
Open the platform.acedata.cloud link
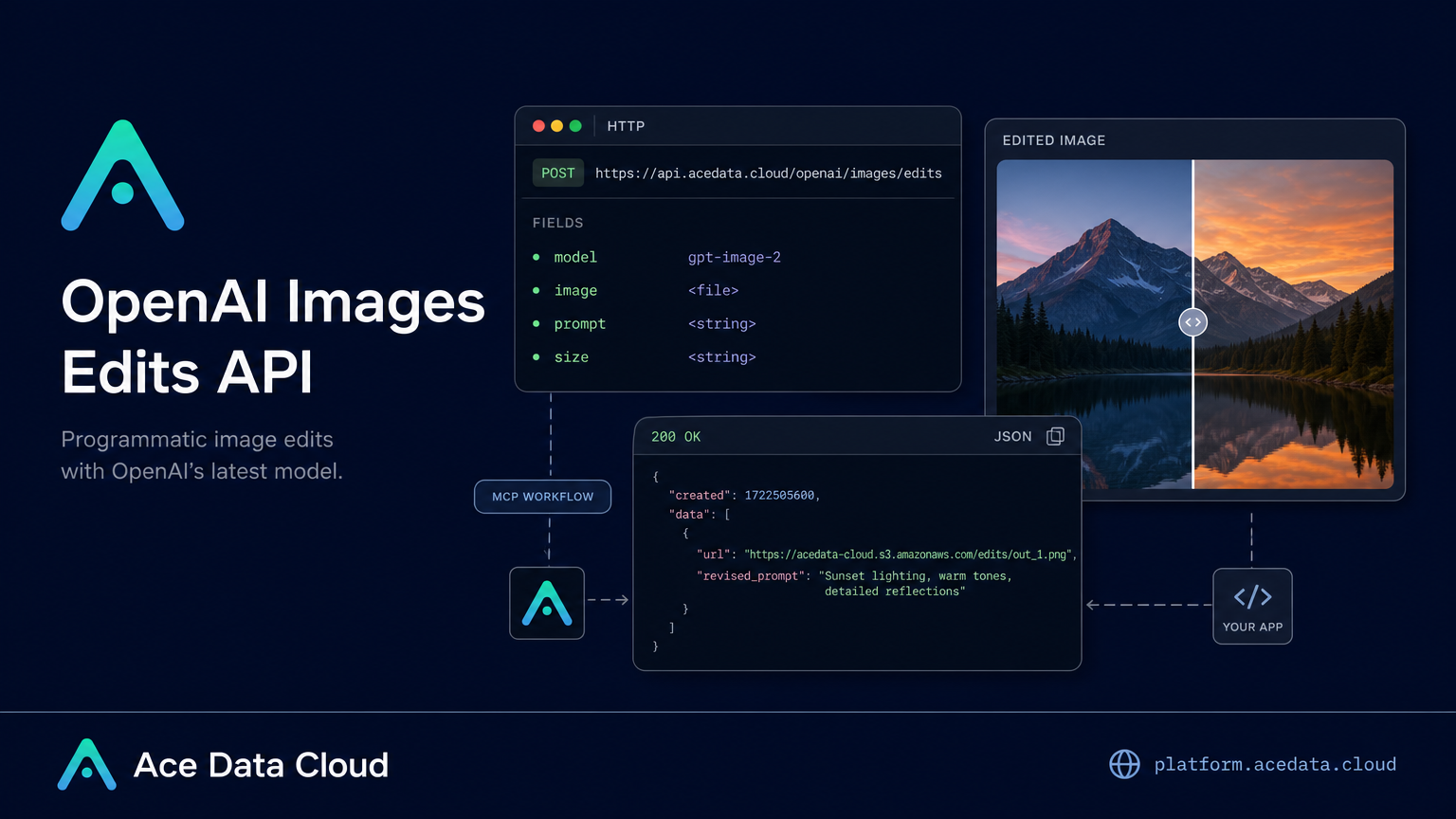1275,764
